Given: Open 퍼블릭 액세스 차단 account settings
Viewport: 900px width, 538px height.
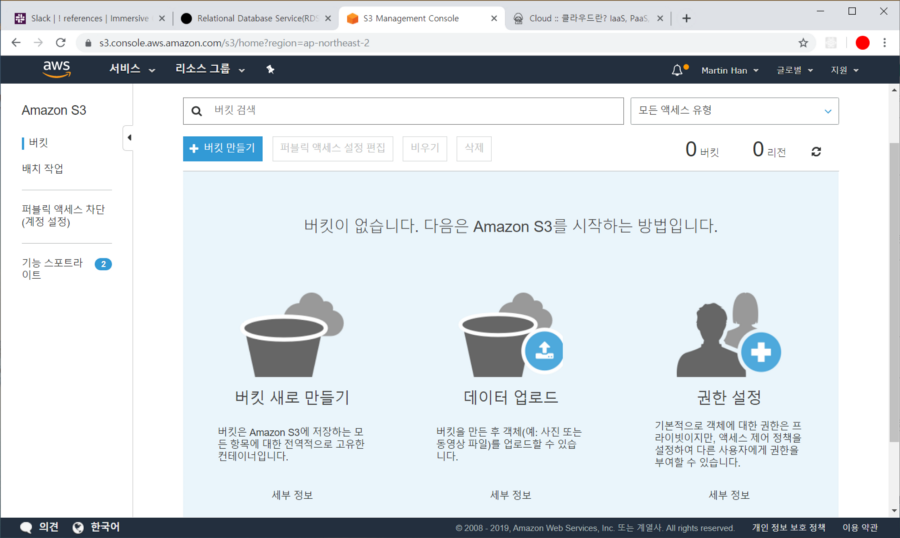Looking at the screenshot, I should [x=63, y=216].
